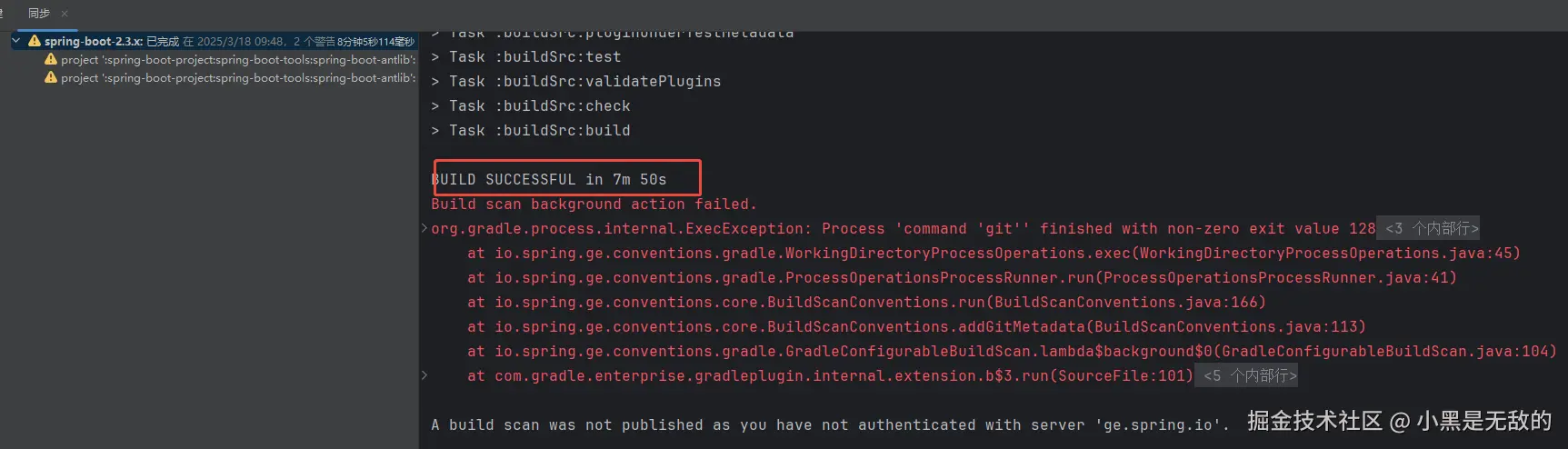Viewport: 1568px width, 449px height.
Task: Toggle fold arrow beside the com.gradle.enterprise line
Action: point(424,375)
